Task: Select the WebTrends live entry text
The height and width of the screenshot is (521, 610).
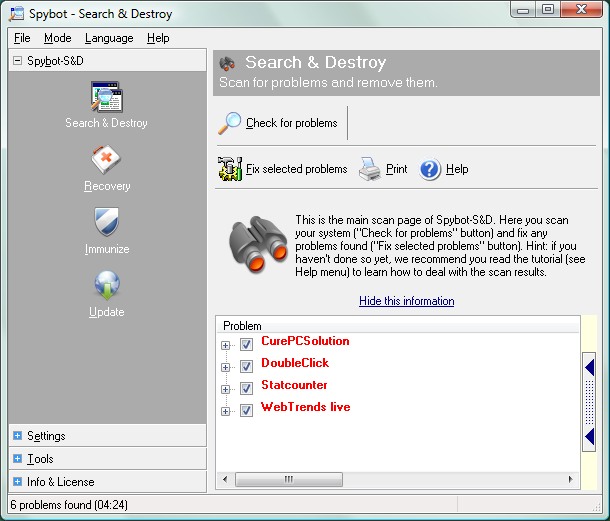Action: pos(306,407)
